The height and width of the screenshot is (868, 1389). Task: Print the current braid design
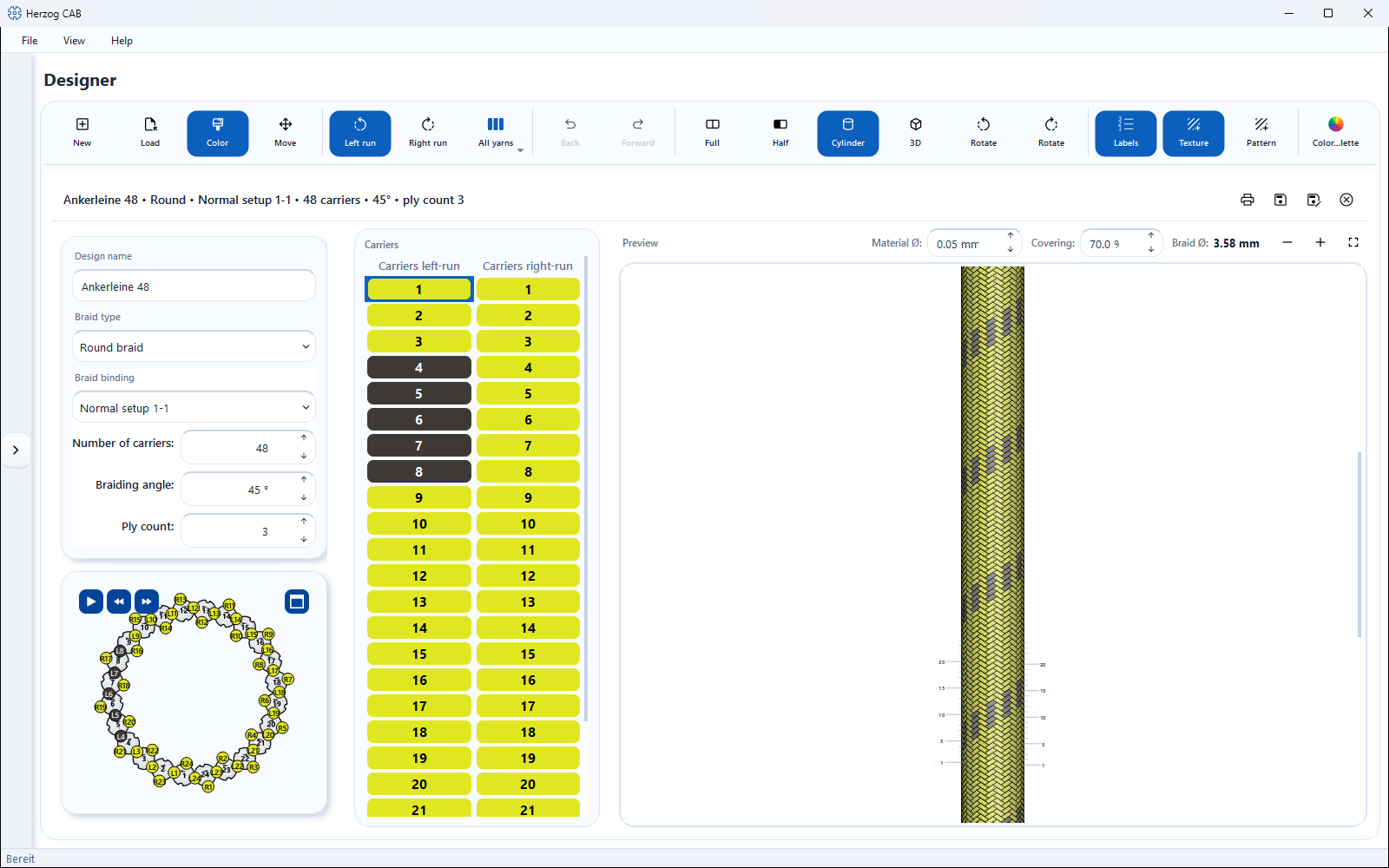pyautogui.click(x=1247, y=200)
